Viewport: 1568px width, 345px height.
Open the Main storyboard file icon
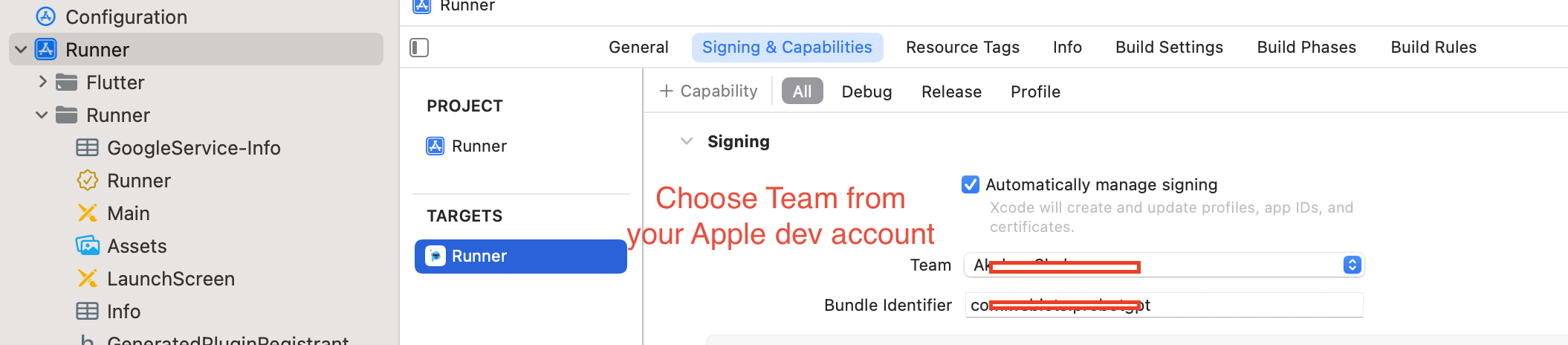pyautogui.click(x=87, y=213)
